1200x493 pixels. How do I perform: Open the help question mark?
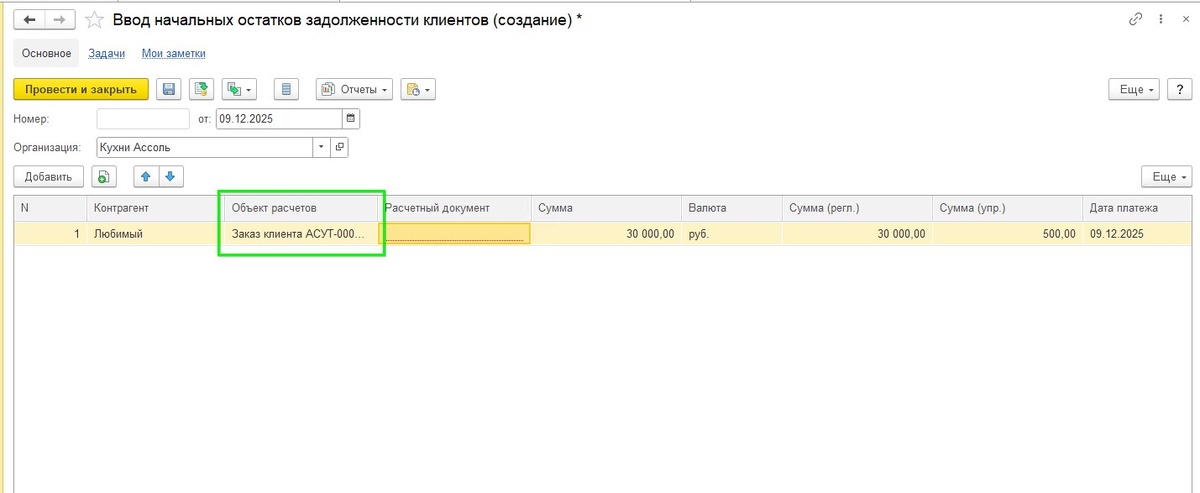coord(1180,89)
